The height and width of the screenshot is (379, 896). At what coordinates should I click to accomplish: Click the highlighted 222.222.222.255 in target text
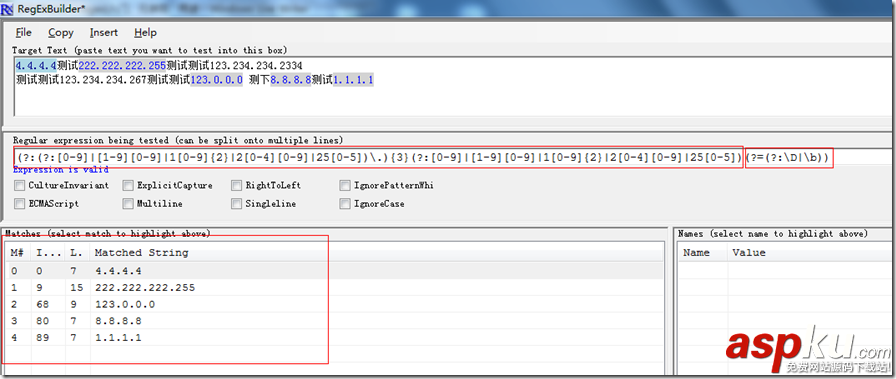122,66
